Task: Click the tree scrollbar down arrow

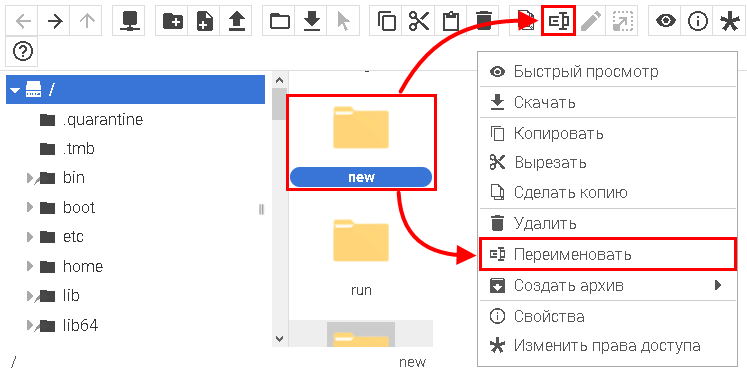Action: [x=279, y=339]
